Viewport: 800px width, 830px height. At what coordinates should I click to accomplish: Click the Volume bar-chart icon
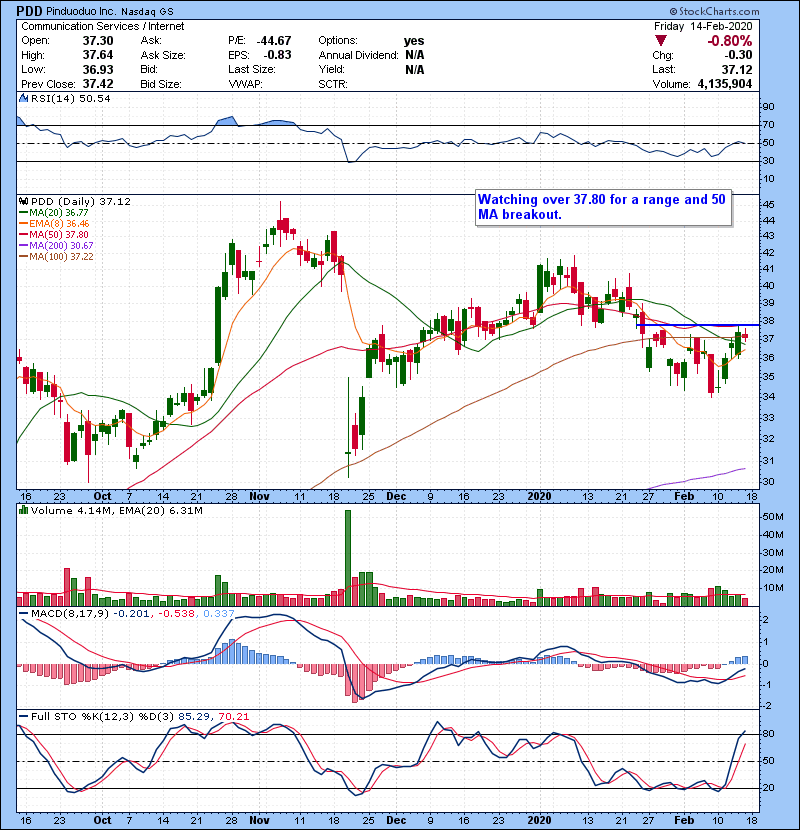23,510
